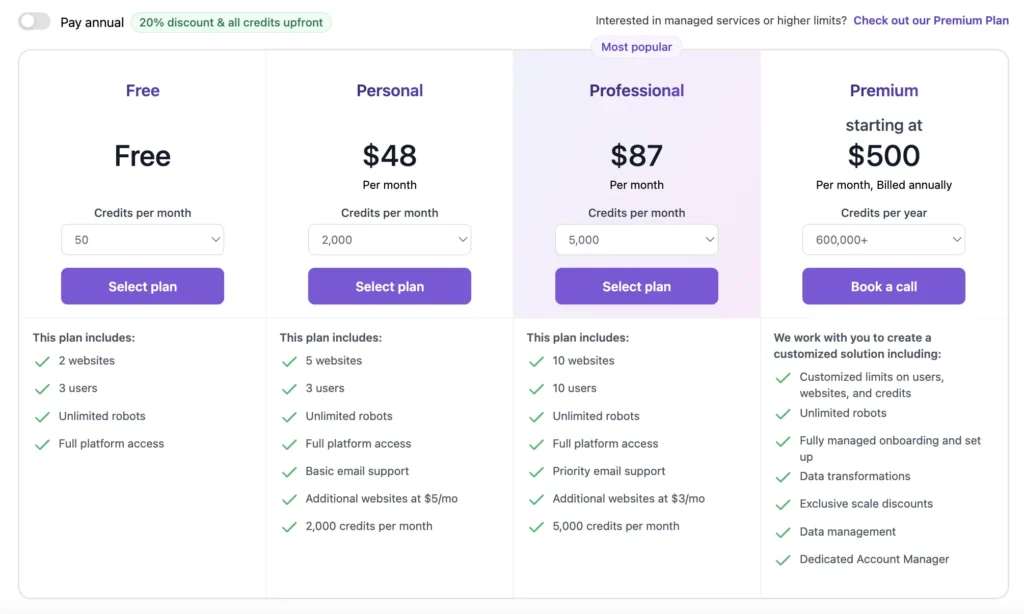Expand the Premium 600,000+ credits dropdown

pyautogui.click(x=883, y=240)
